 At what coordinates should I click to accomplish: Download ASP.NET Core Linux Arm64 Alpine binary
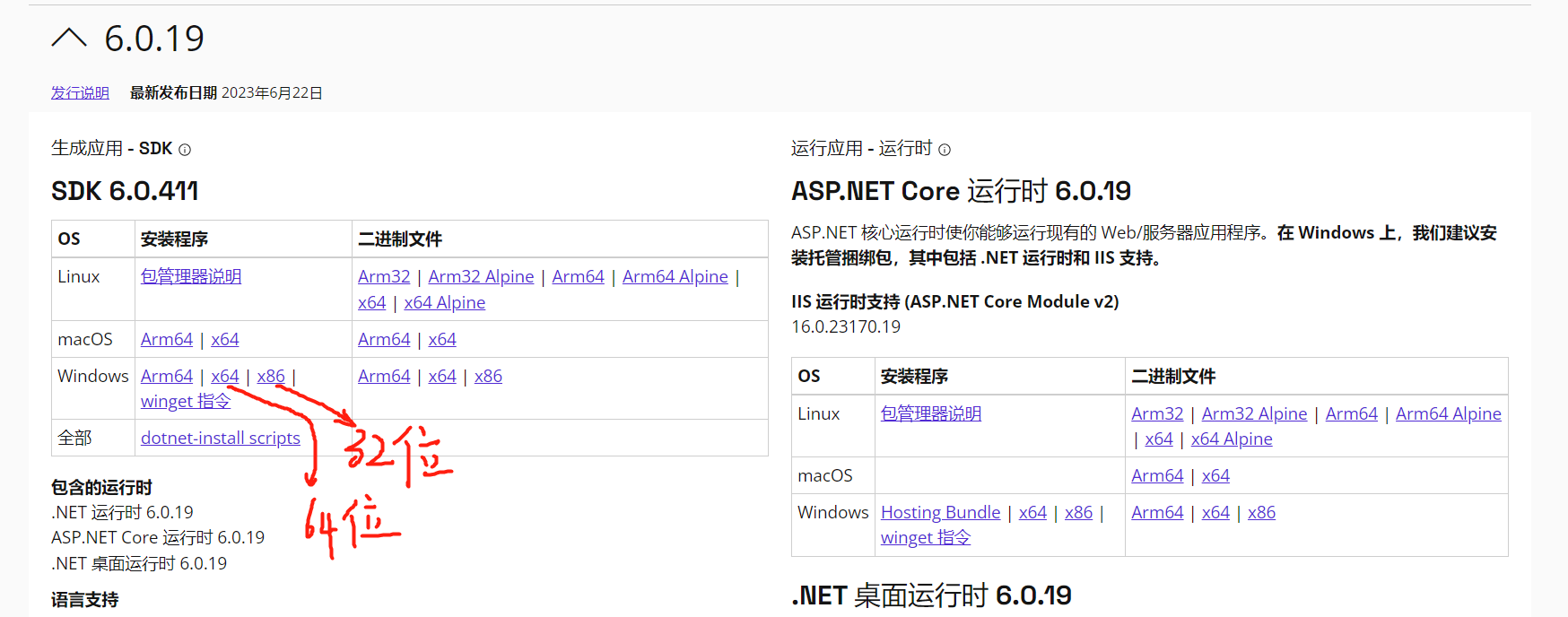[1448, 413]
